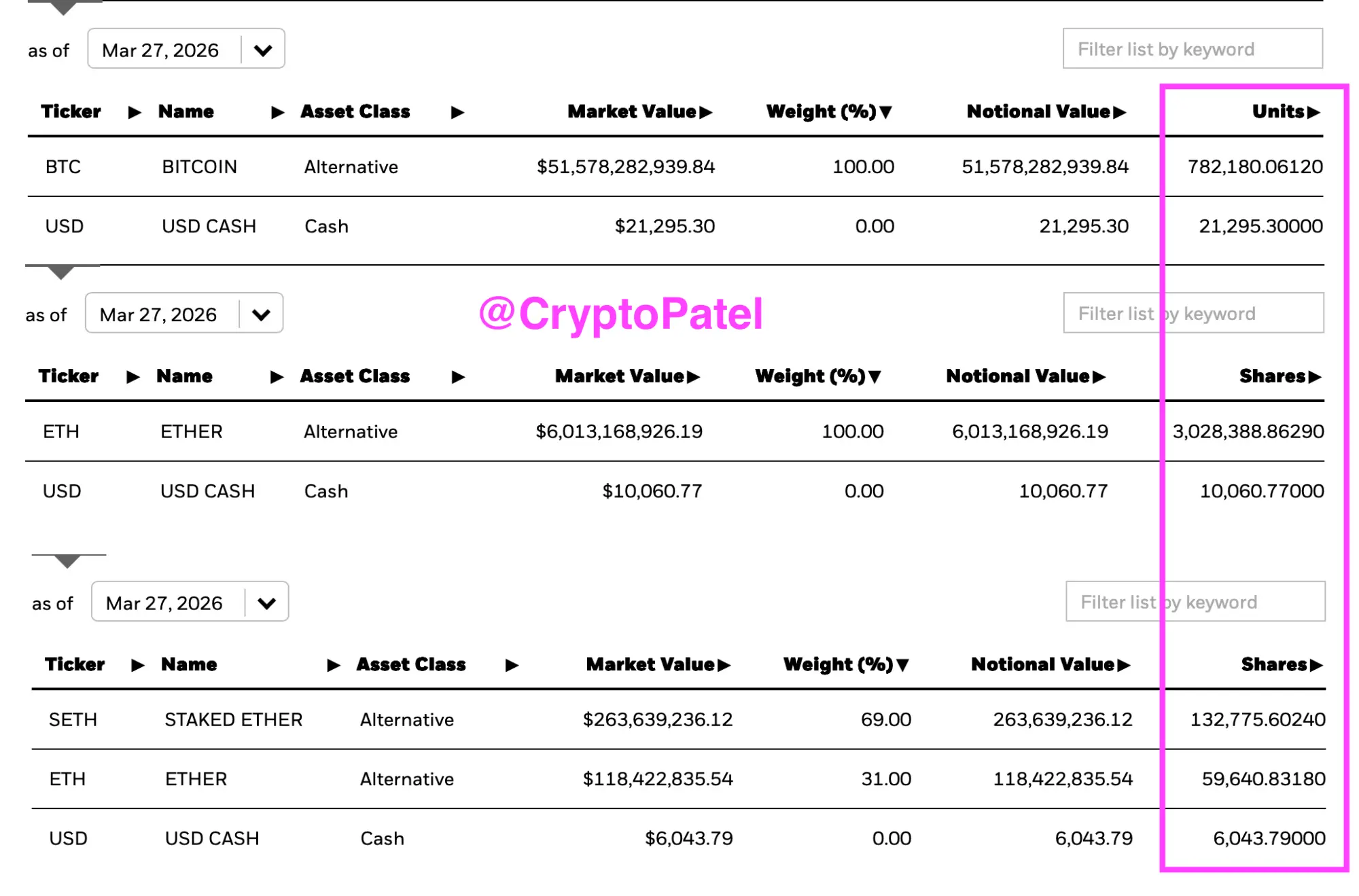Sort Bitcoin table by Asset Class arrow

coord(457,112)
